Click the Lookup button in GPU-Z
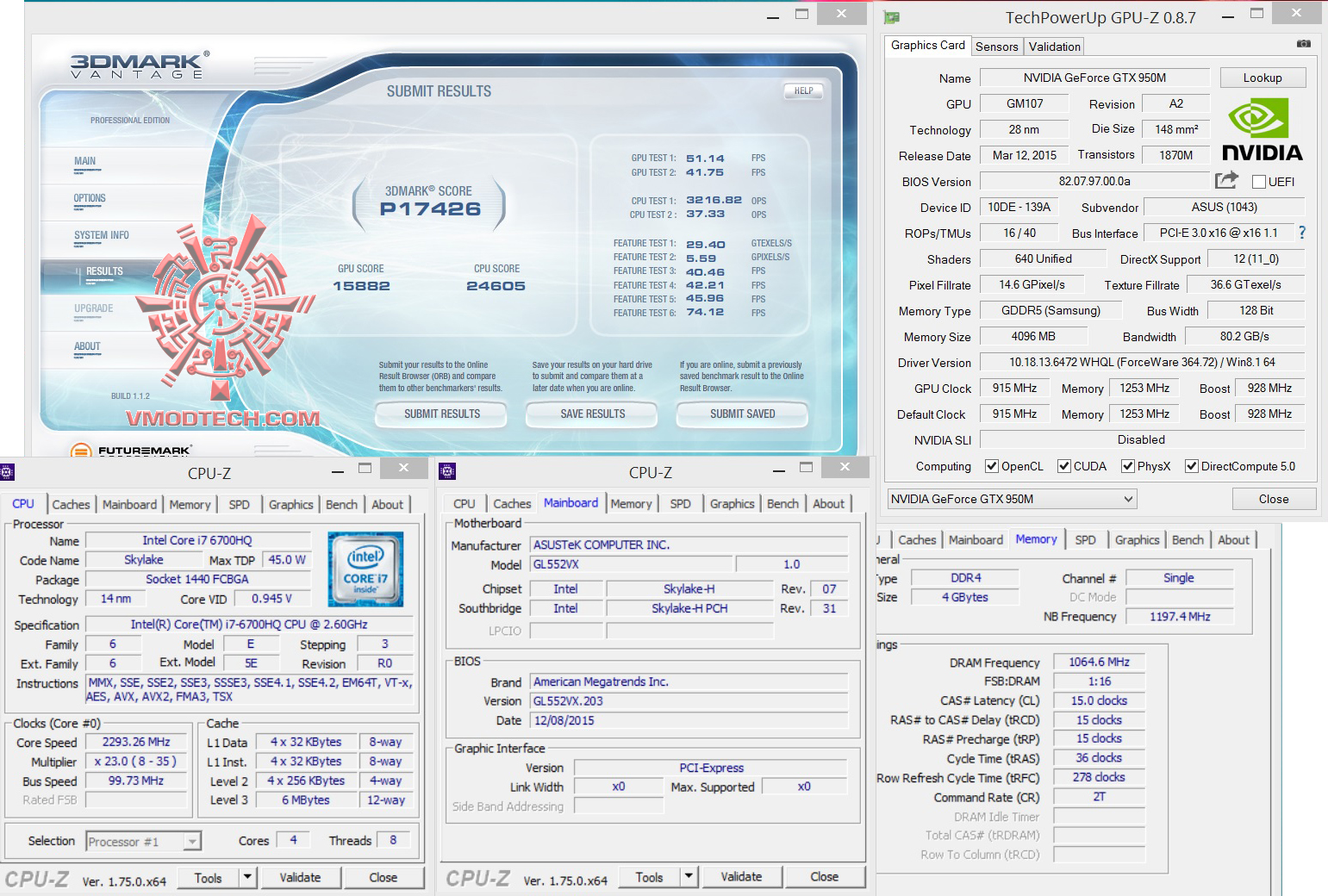 click(1262, 78)
